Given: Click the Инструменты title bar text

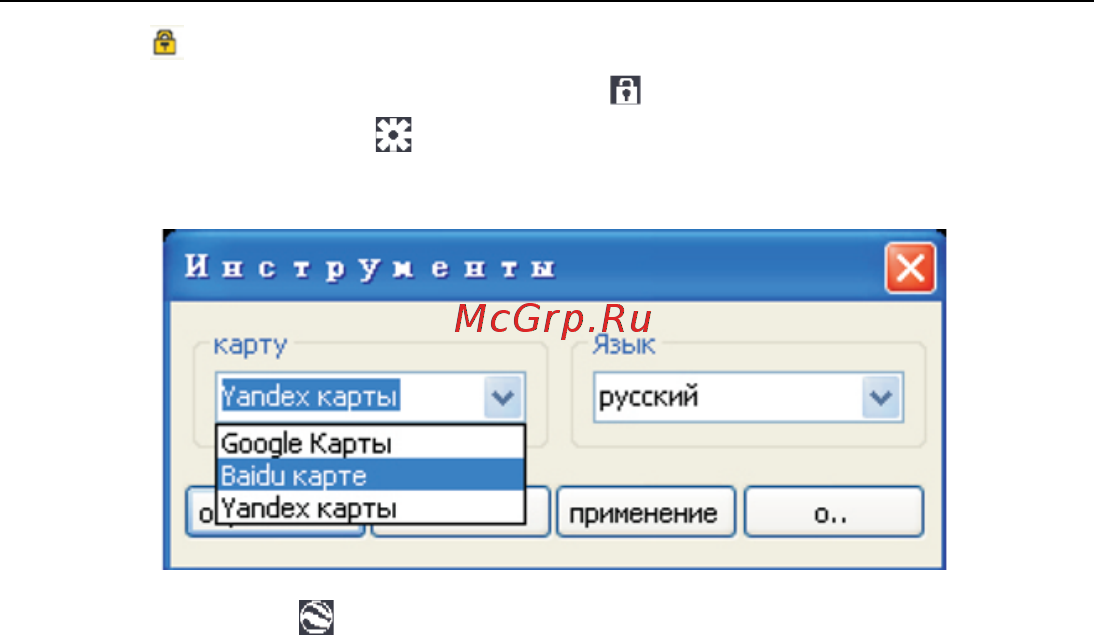Looking at the screenshot, I should (370, 267).
